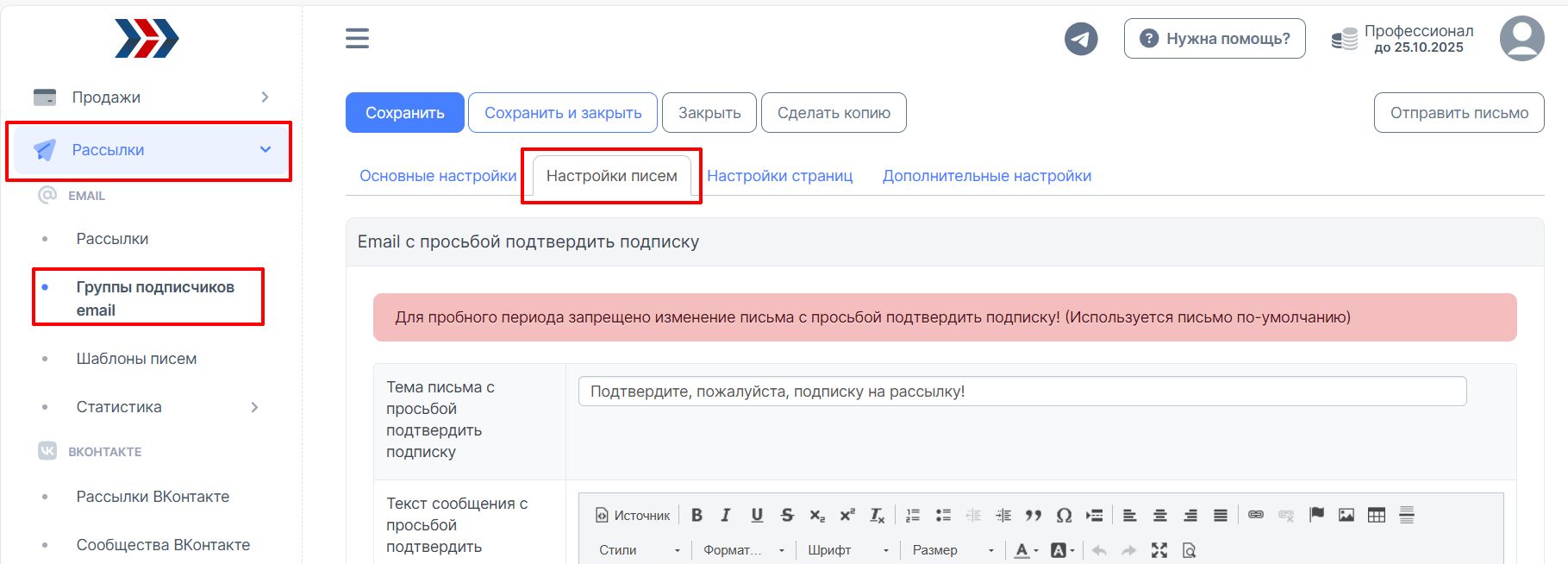This screenshot has width=1568, height=564.
Task: Select the Настройки писем tab
Action: [612, 176]
